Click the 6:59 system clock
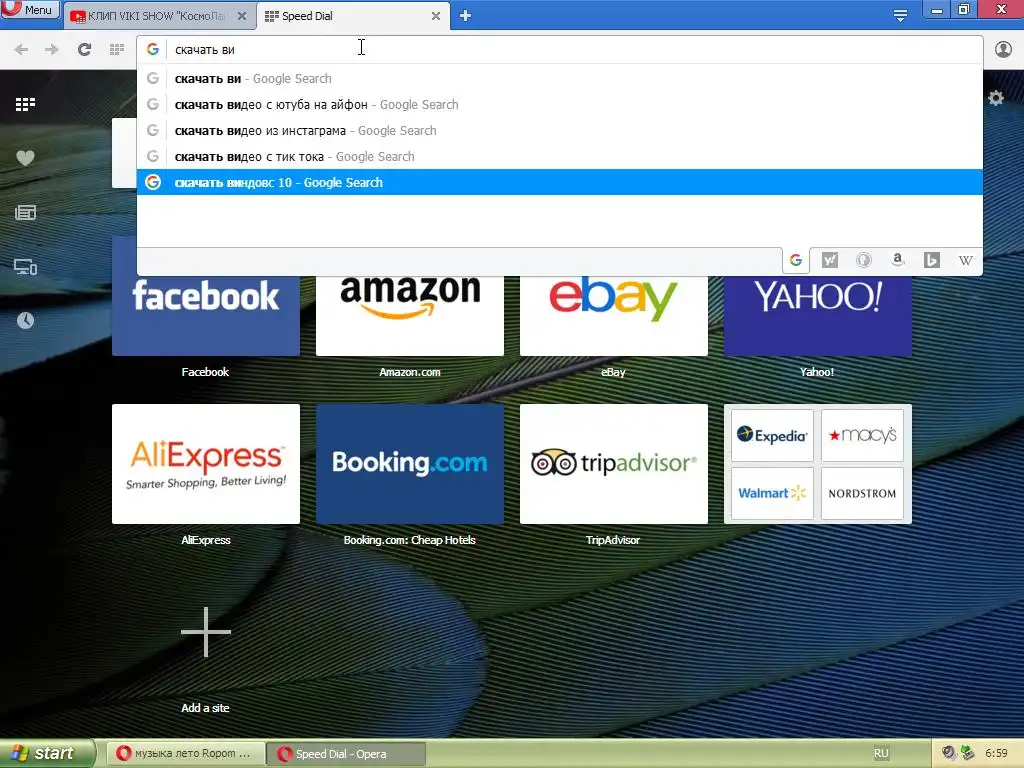1024x768 pixels. click(x=996, y=753)
